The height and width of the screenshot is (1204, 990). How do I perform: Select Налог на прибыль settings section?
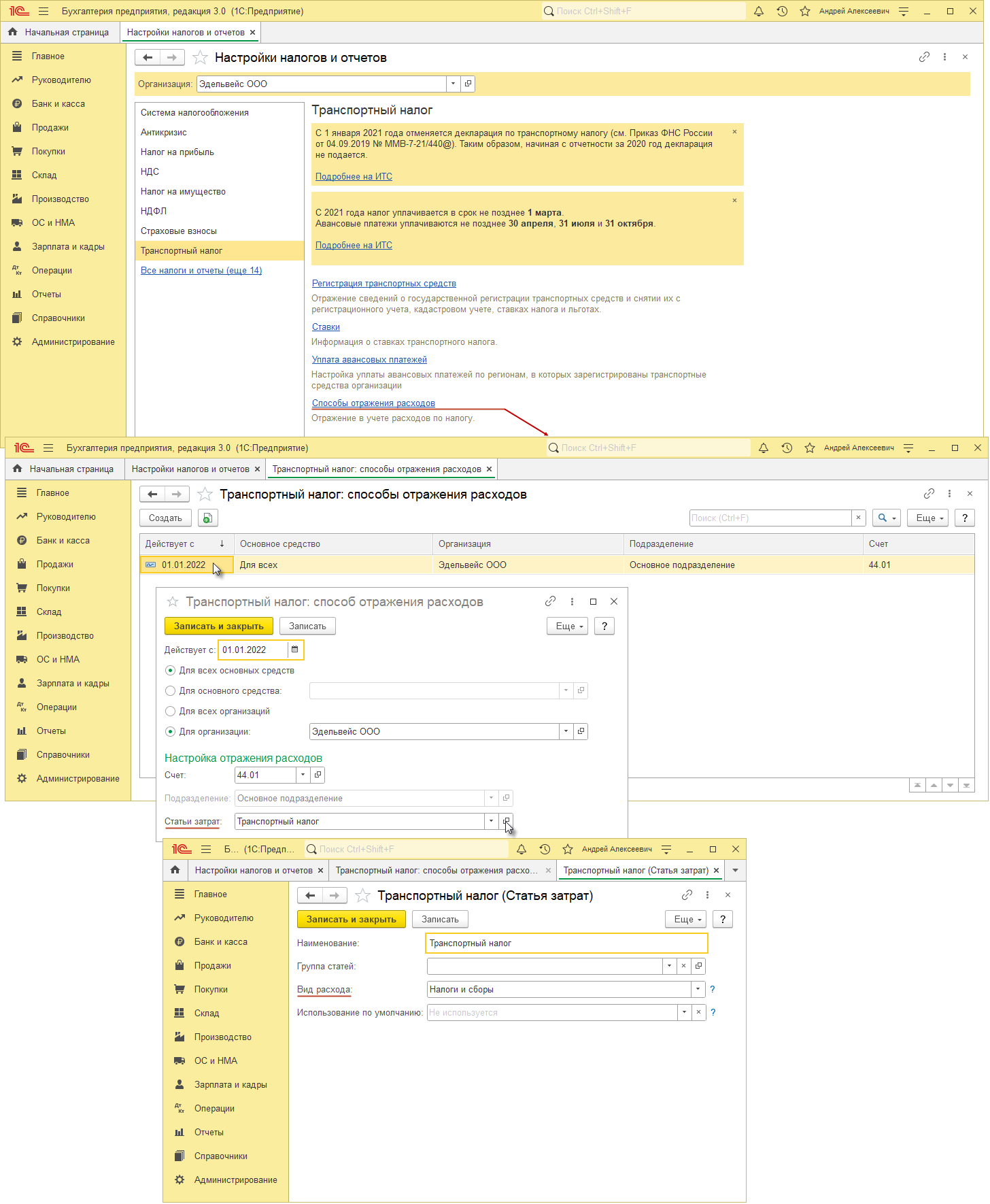tap(220, 152)
